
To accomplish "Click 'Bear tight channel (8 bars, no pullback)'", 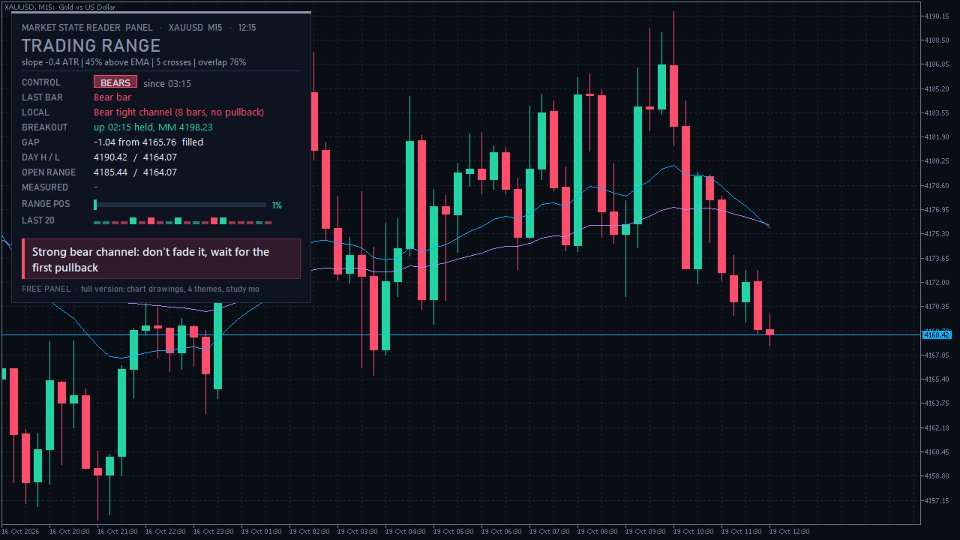I will 179,112.
